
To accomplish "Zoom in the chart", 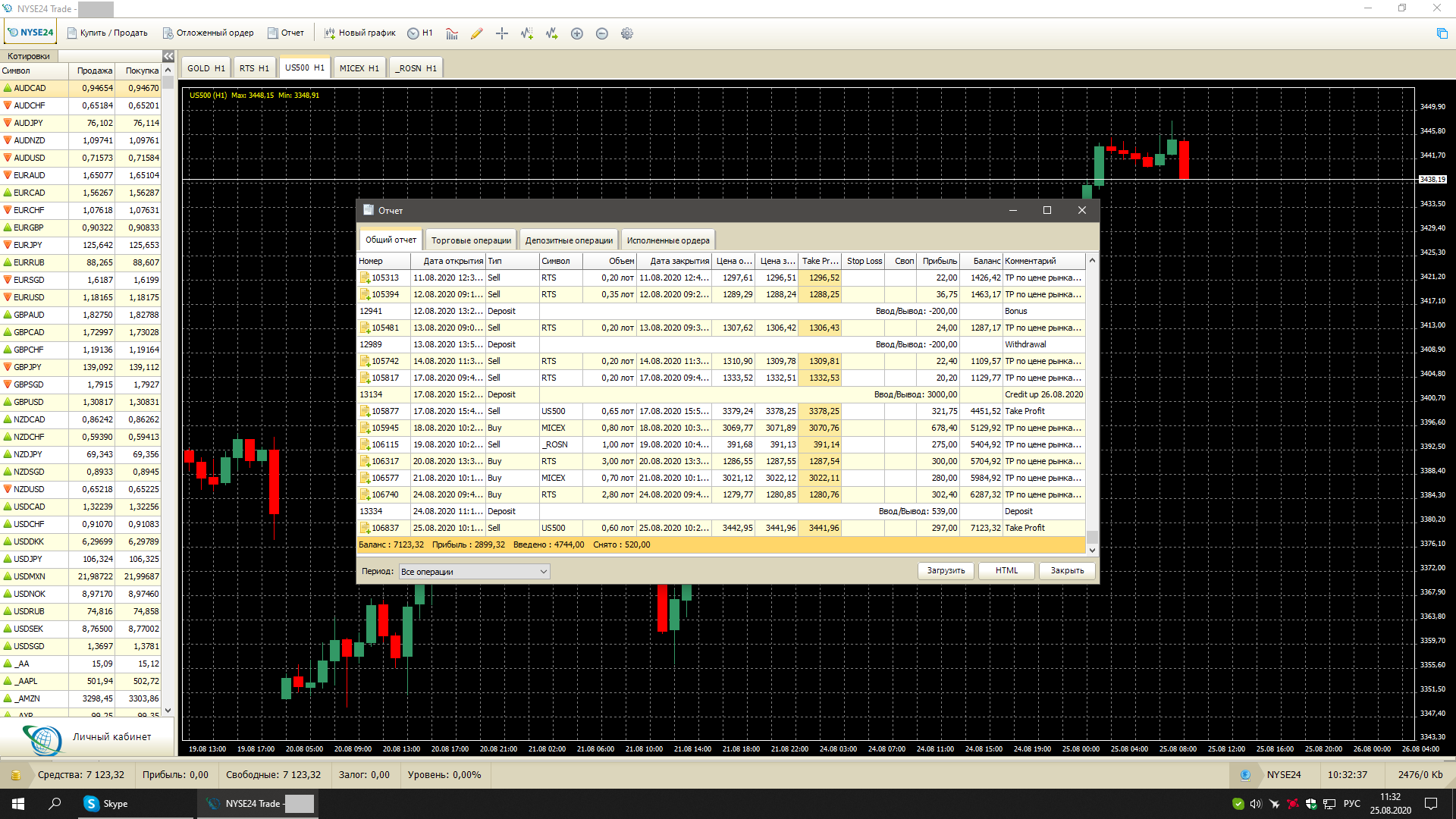I will [x=577, y=33].
